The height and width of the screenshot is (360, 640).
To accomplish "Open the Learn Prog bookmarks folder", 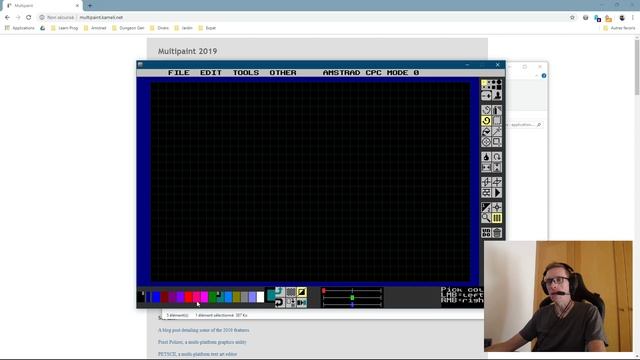I will point(64,28).
